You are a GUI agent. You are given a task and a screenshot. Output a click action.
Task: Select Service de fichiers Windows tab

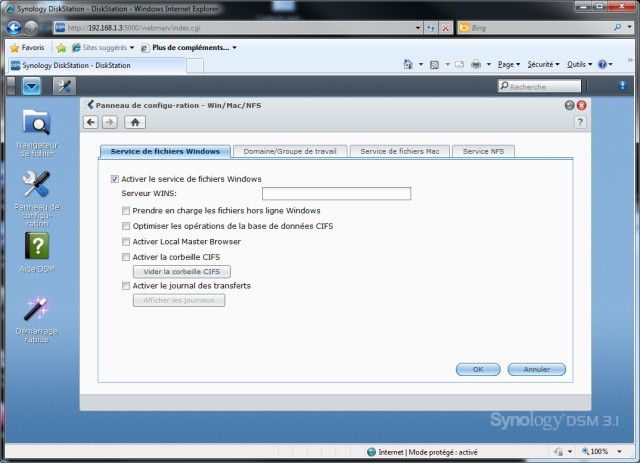click(x=165, y=151)
